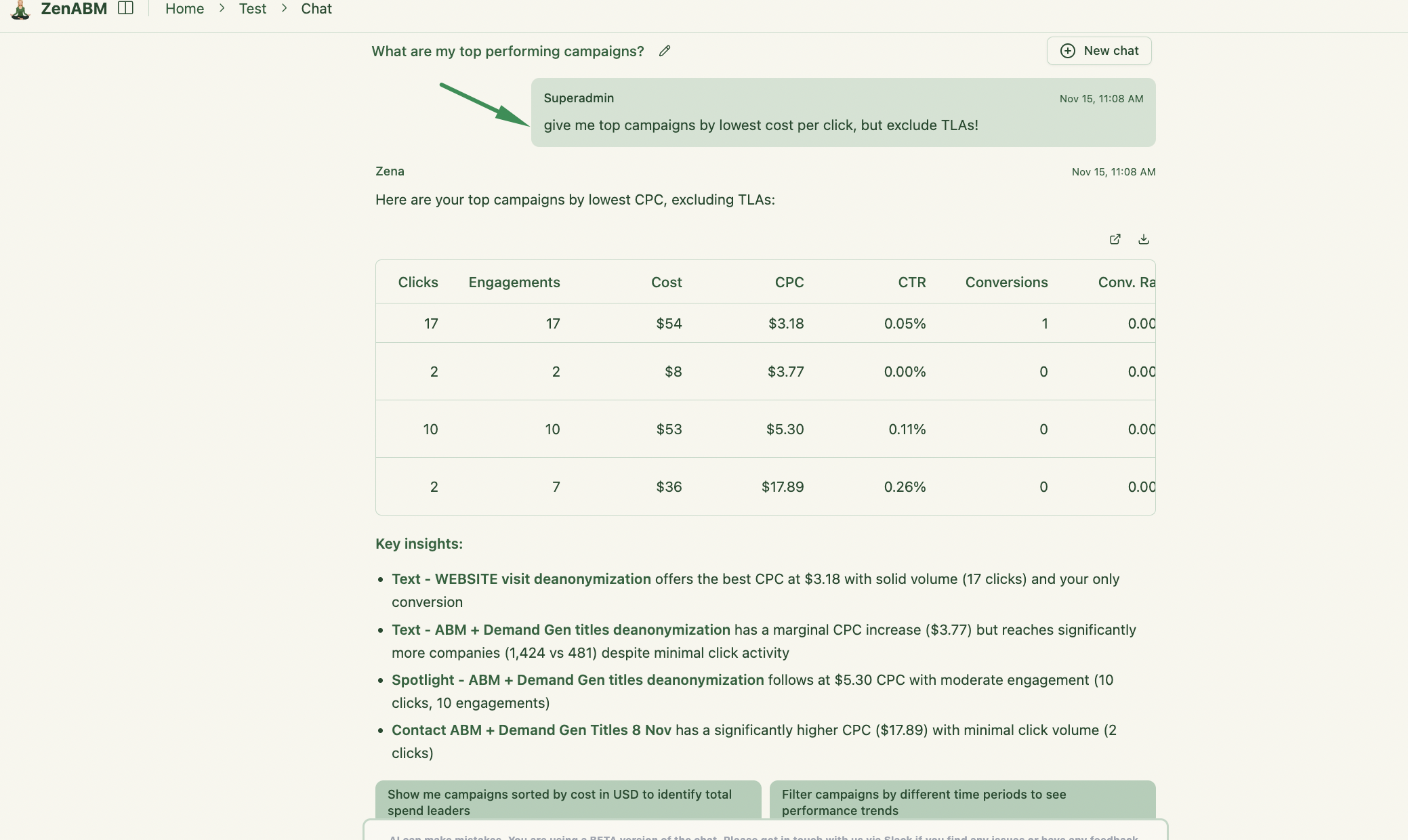1408x840 pixels.
Task: Click the Superadmin message bubble
Action: [x=842, y=112]
